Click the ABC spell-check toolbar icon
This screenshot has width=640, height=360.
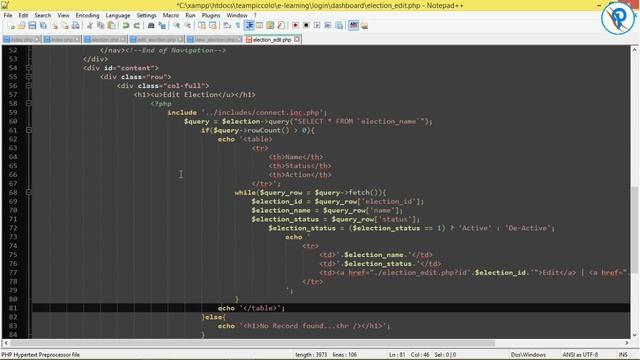tap(353, 26)
